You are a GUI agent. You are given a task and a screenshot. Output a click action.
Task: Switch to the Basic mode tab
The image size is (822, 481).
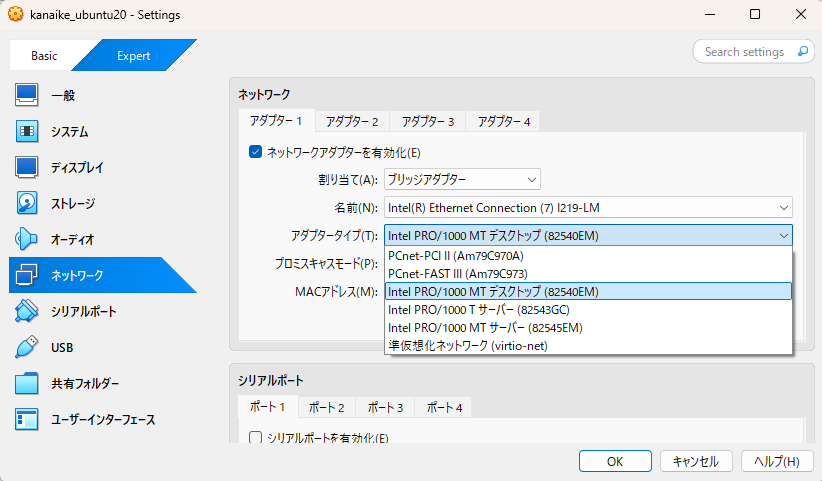pos(44,56)
